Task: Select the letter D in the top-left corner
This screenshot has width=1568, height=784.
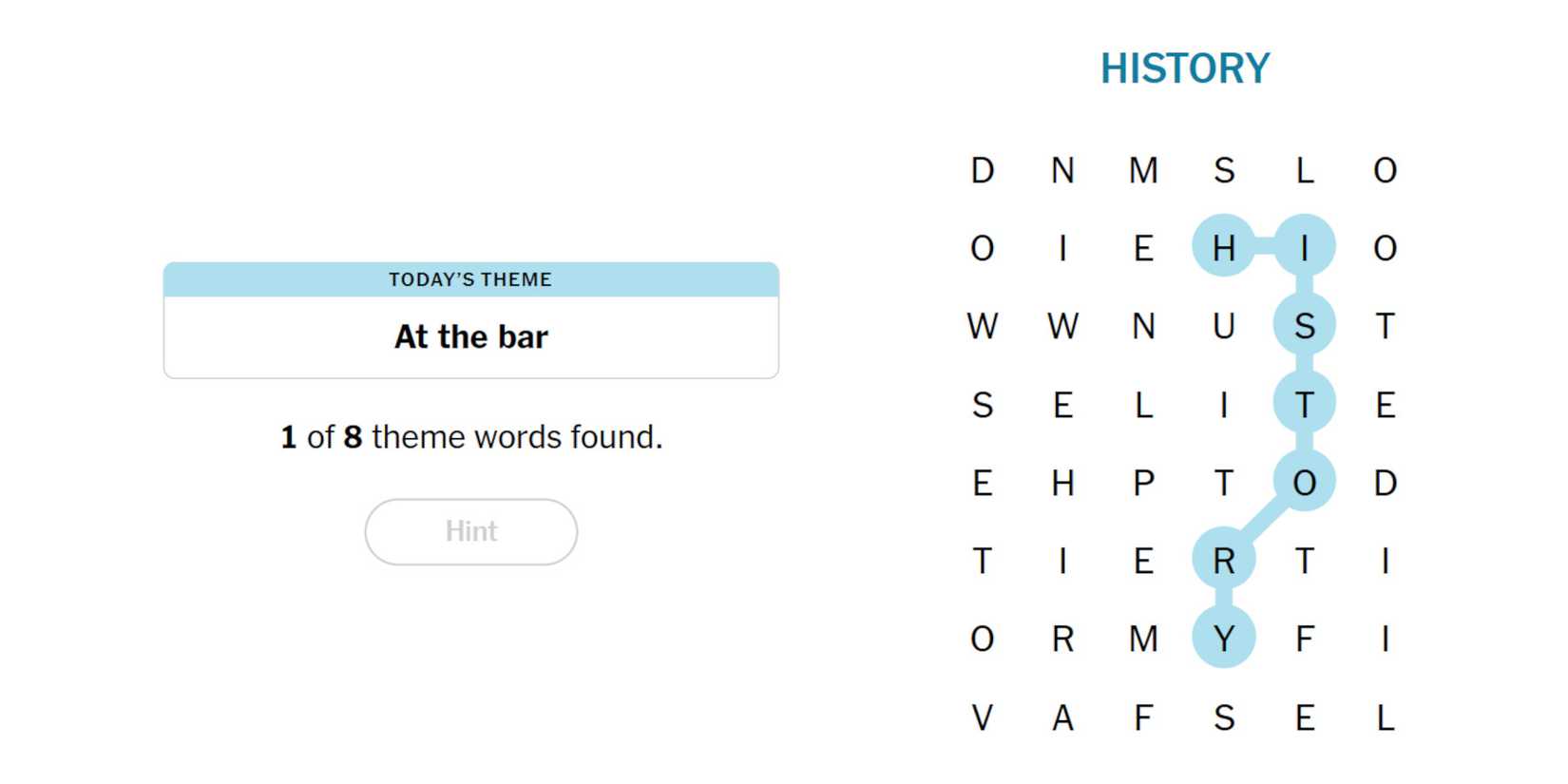Action: 982,170
